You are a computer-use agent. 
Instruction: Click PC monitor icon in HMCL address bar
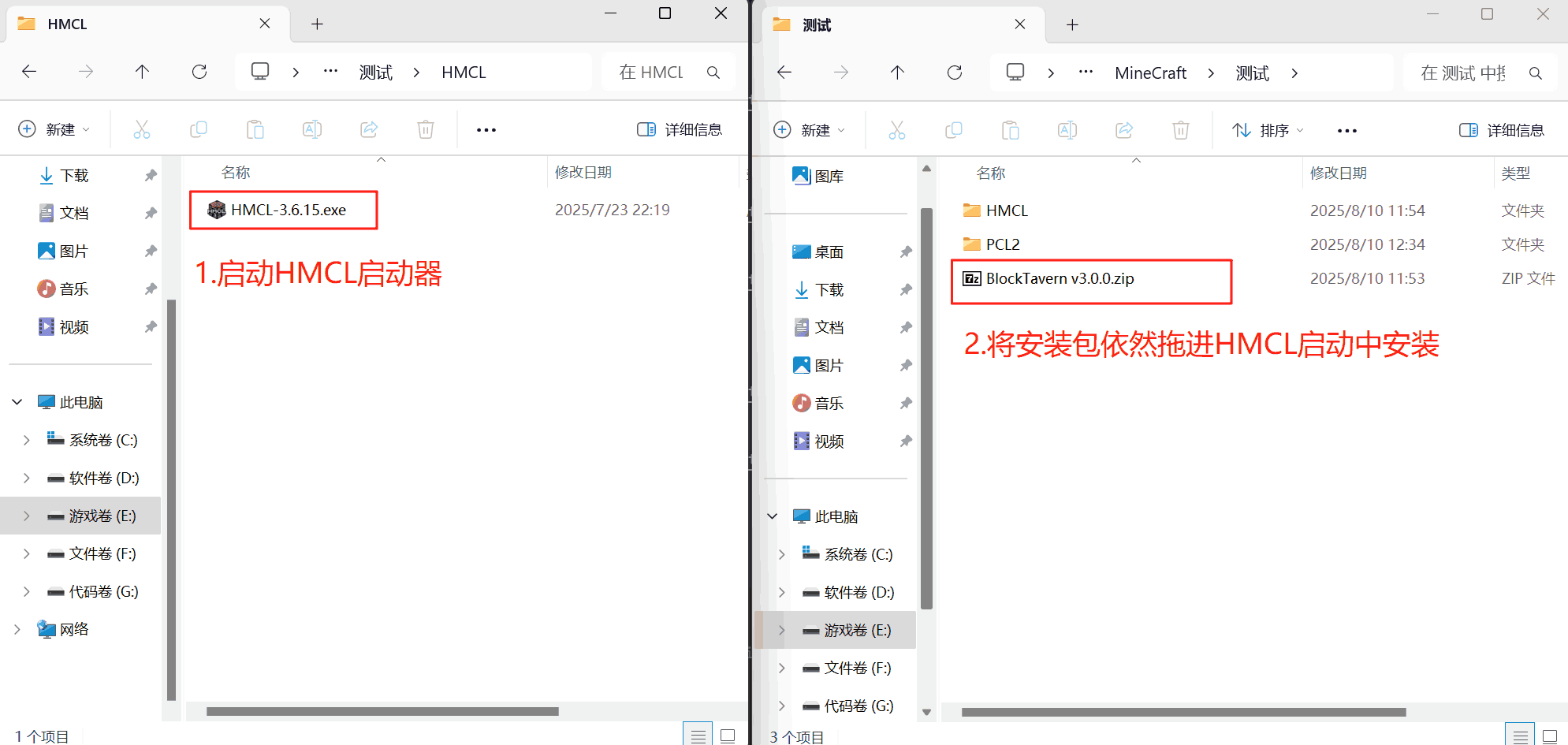[260, 72]
